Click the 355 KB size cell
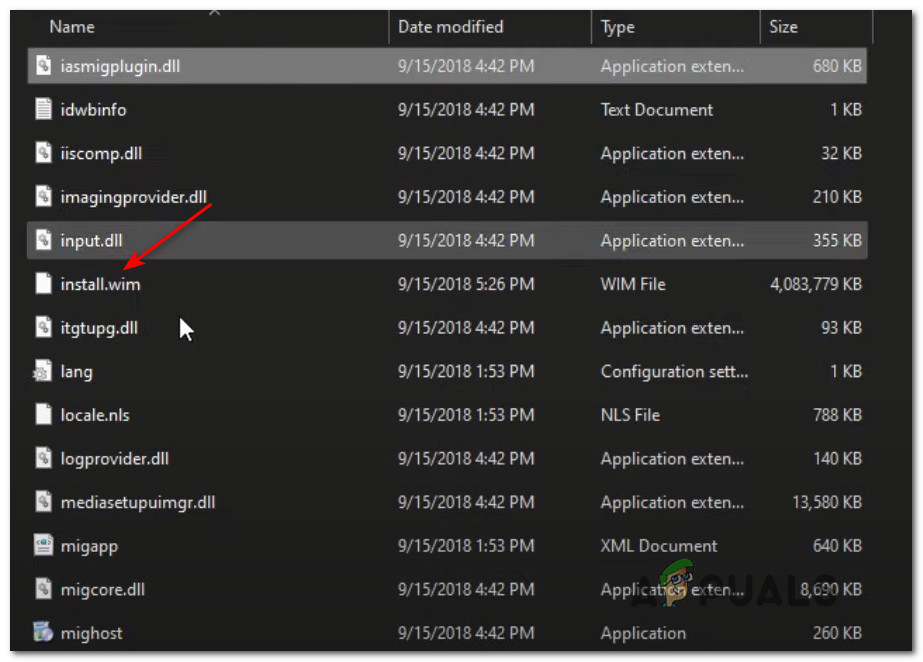 point(837,240)
